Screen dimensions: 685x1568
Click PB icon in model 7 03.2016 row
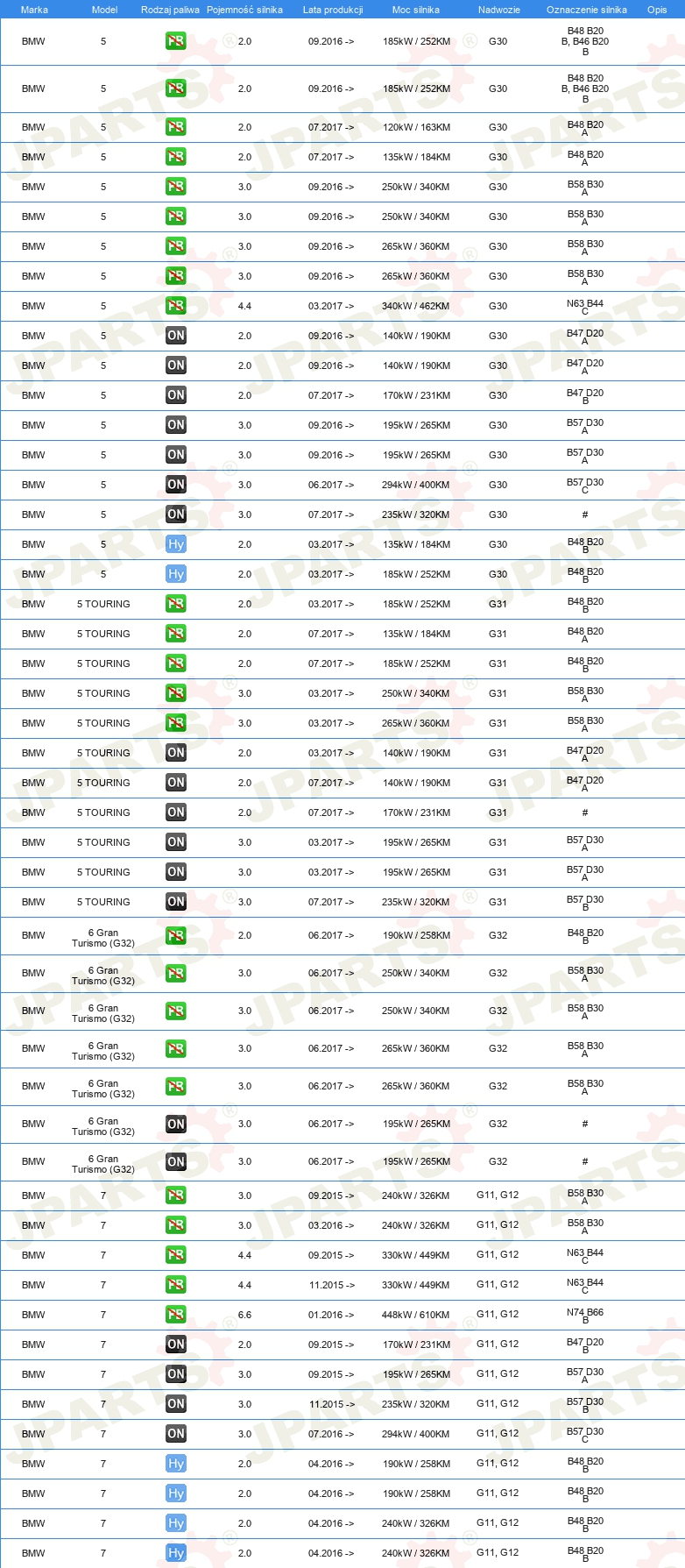click(176, 1225)
